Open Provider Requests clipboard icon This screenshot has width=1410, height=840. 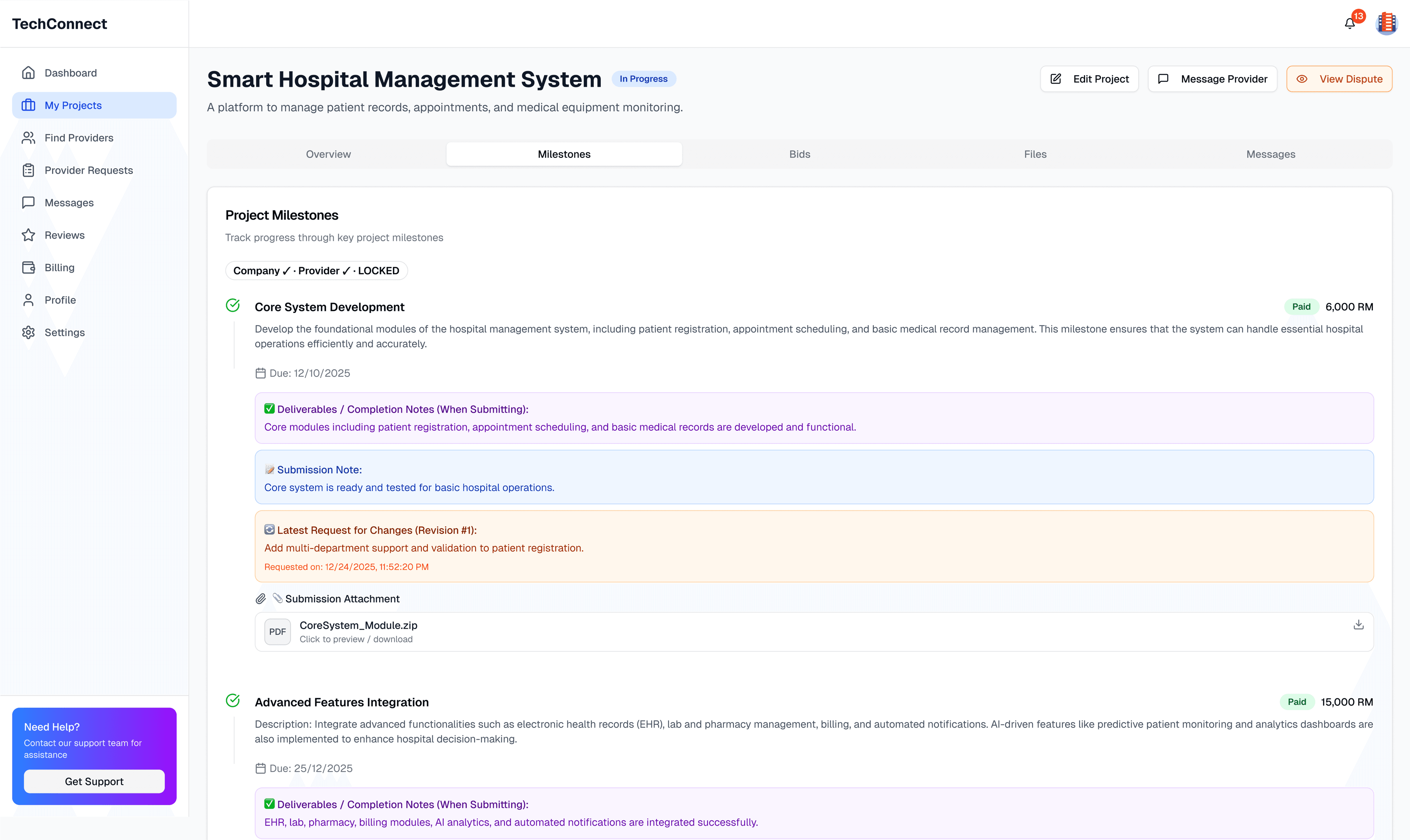pyautogui.click(x=29, y=170)
